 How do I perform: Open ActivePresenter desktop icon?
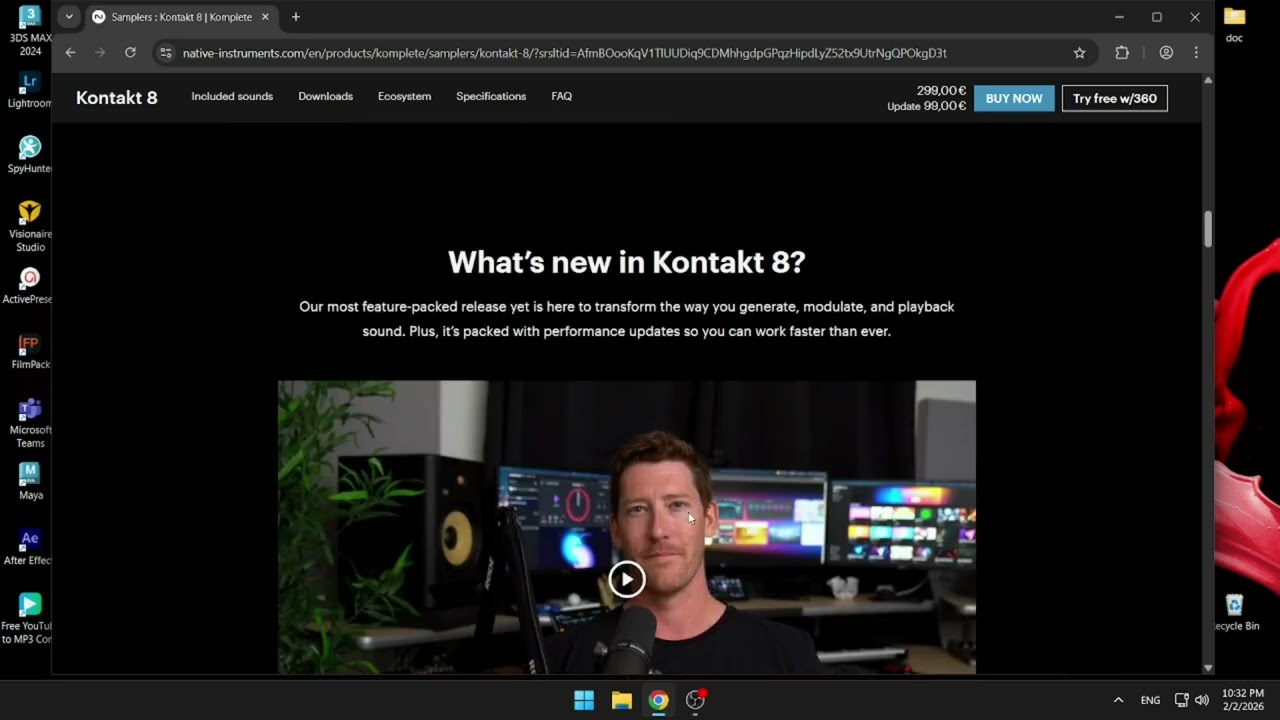pos(30,286)
